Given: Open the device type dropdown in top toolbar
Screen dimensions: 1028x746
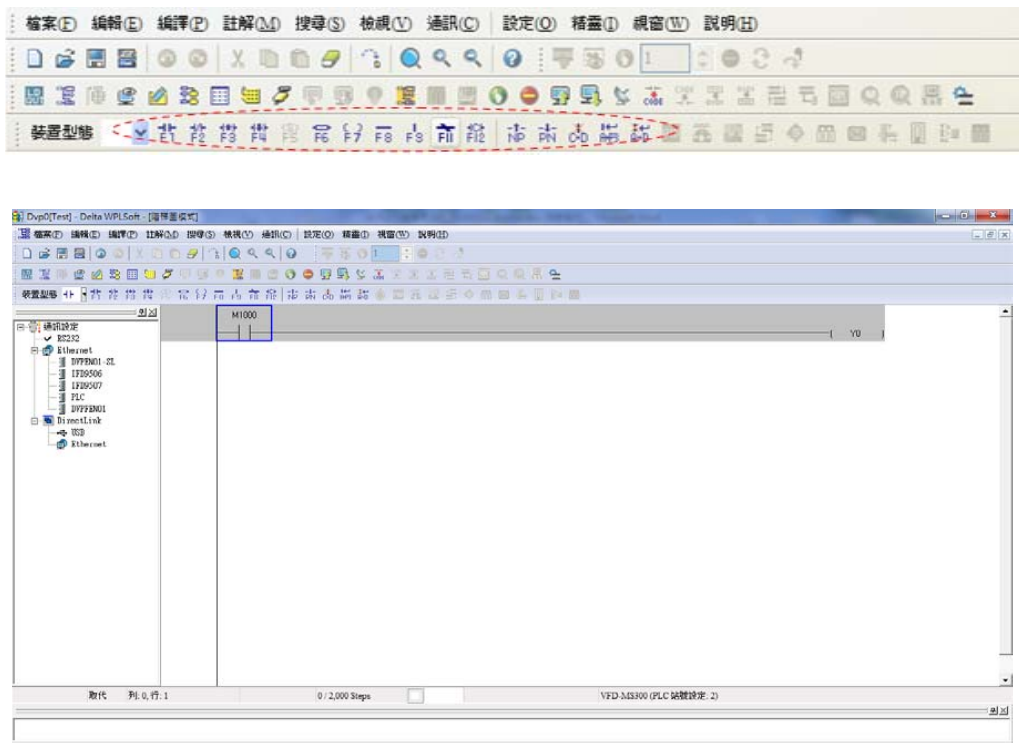Looking at the screenshot, I should coord(140,131).
